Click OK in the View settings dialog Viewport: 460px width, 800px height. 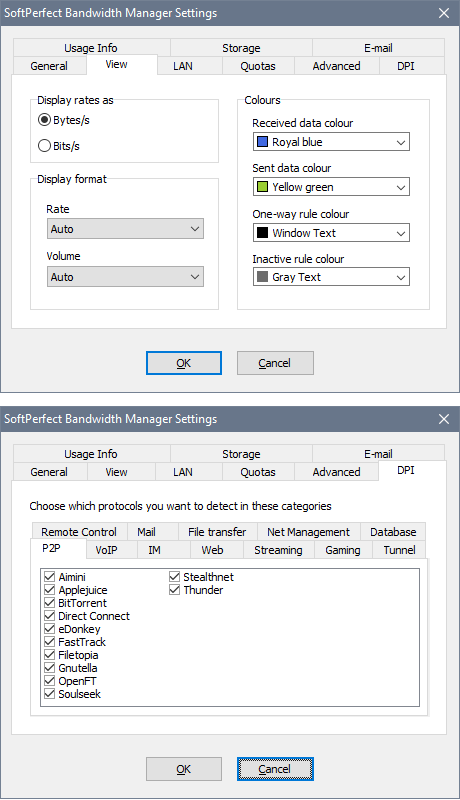click(184, 363)
